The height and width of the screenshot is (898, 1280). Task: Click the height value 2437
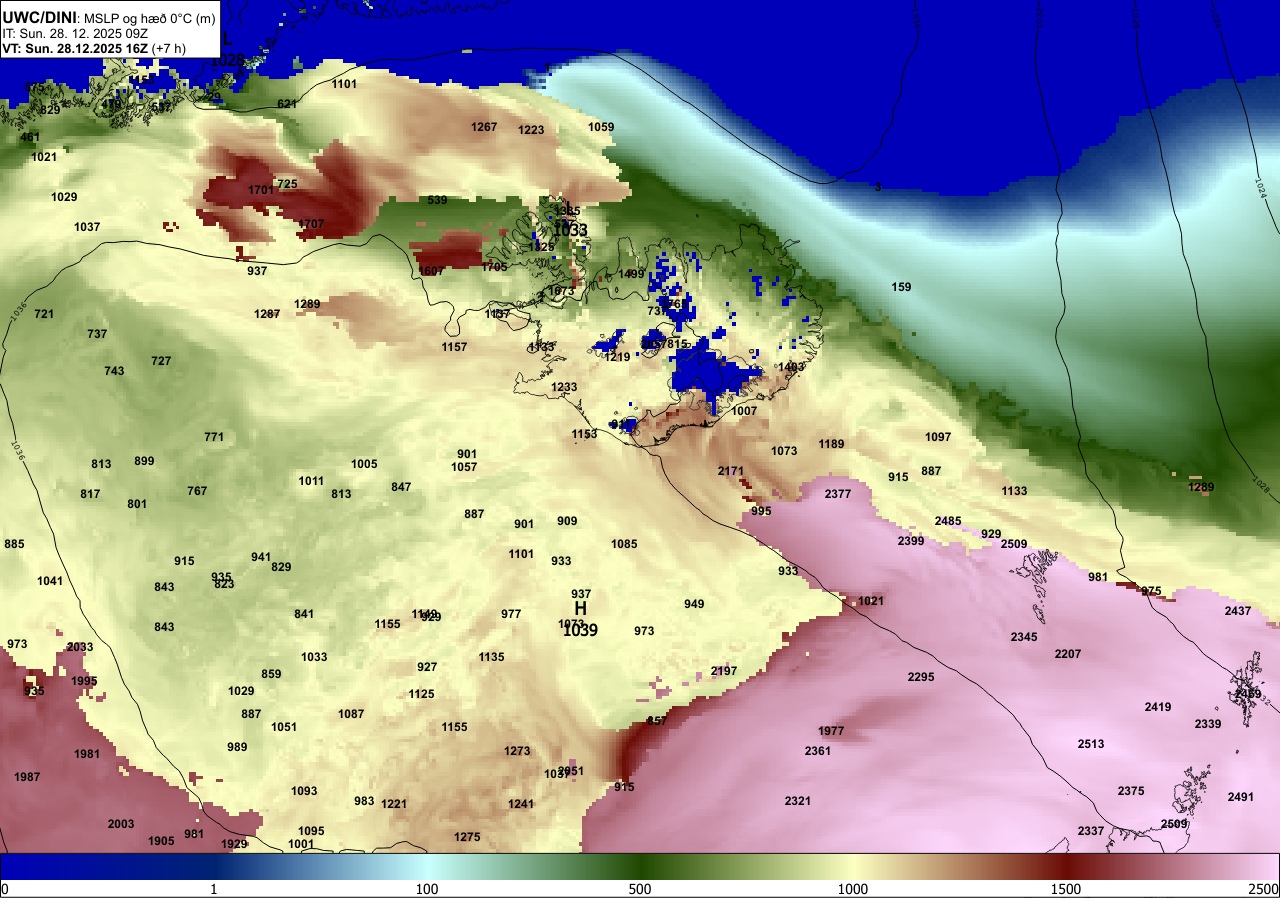click(x=1238, y=611)
